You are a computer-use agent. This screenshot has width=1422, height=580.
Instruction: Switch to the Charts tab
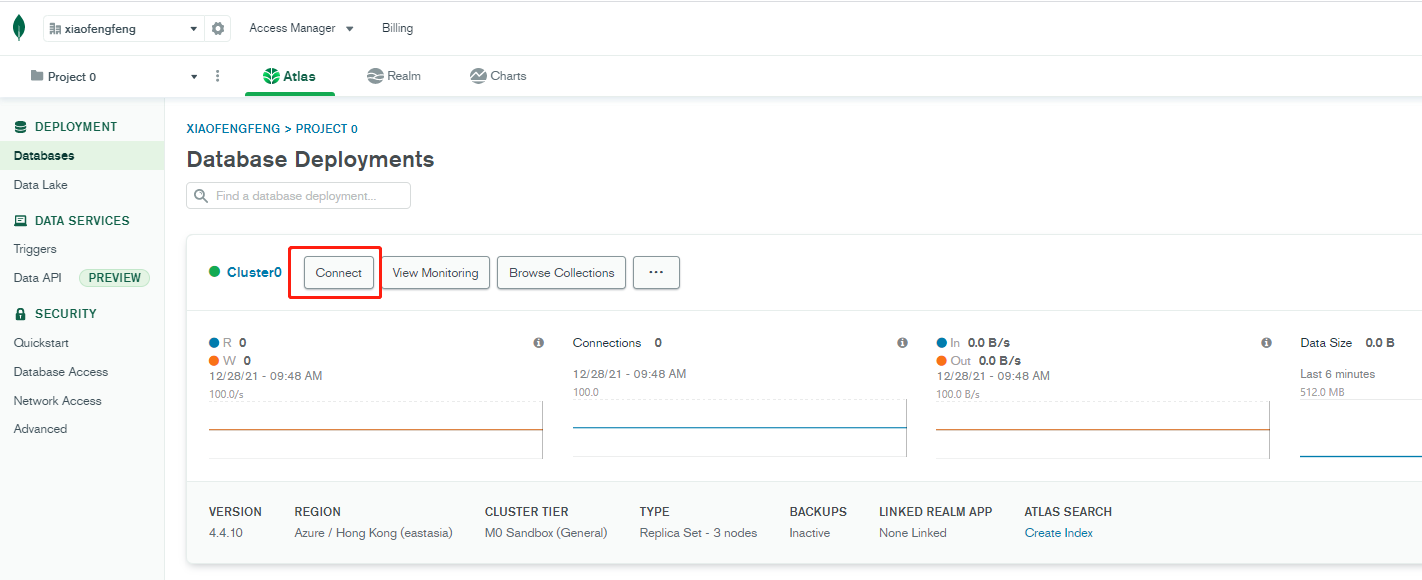tap(498, 76)
